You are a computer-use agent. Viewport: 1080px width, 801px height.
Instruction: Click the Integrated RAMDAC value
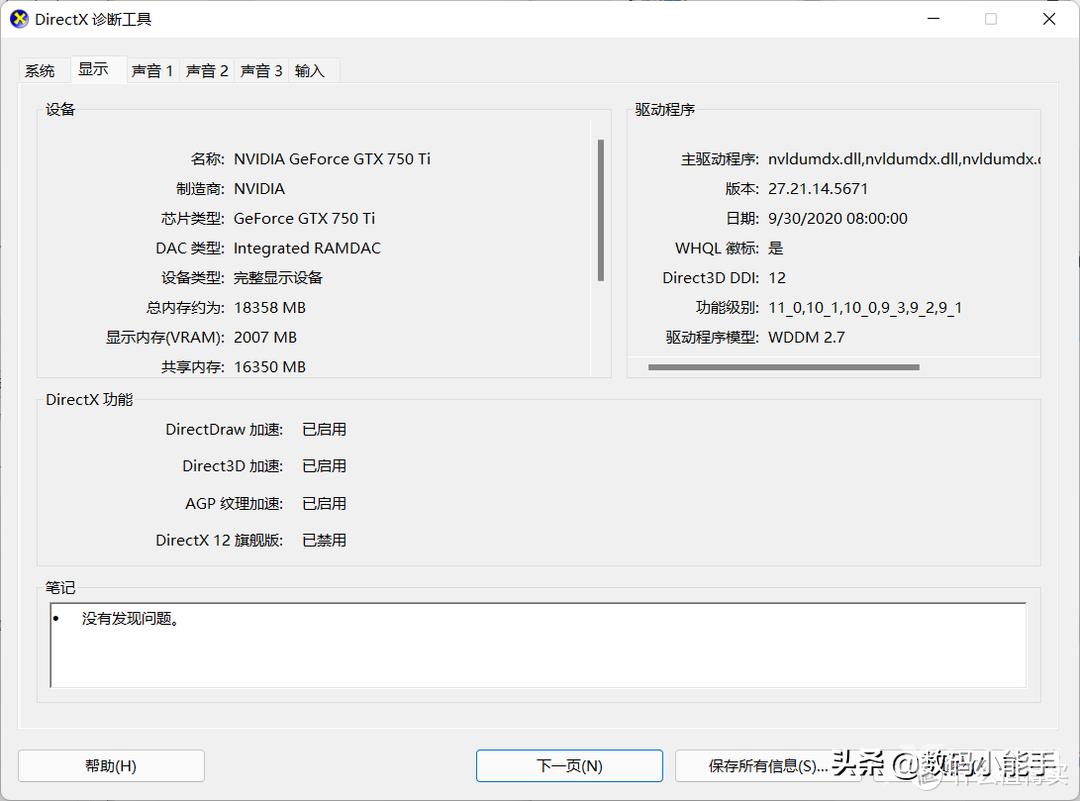click(x=307, y=248)
